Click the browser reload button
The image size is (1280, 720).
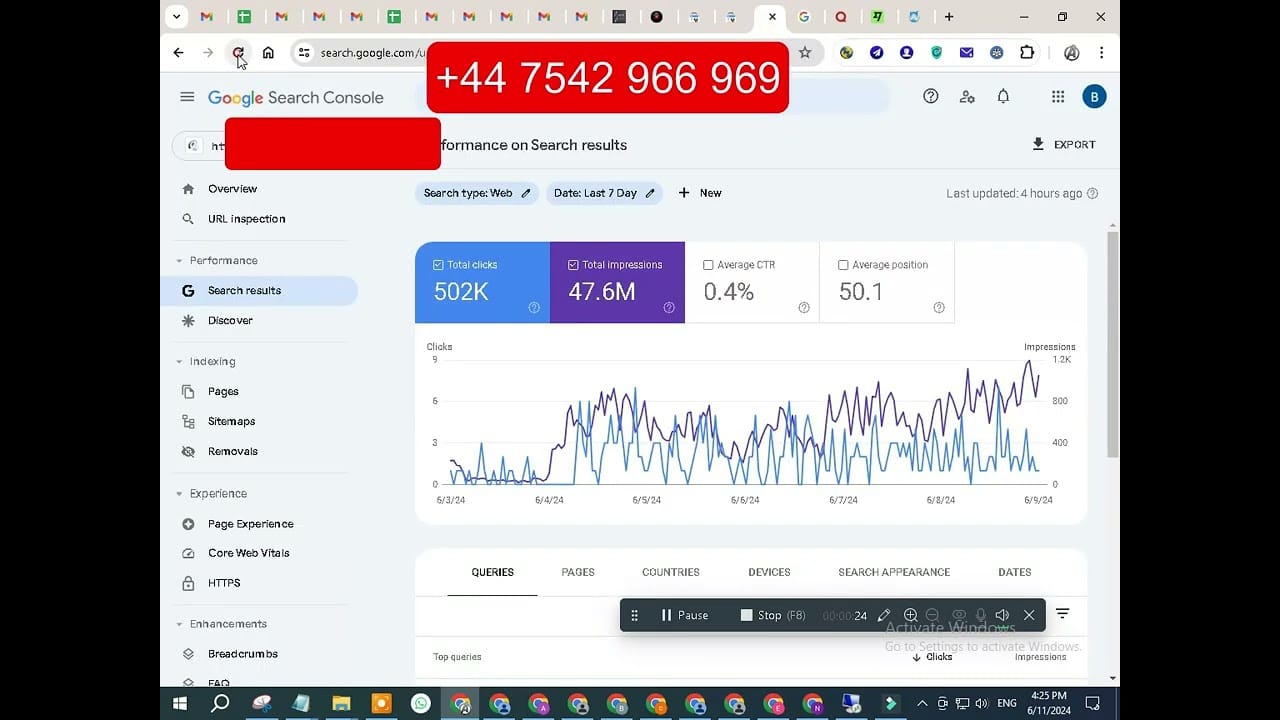click(x=238, y=53)
